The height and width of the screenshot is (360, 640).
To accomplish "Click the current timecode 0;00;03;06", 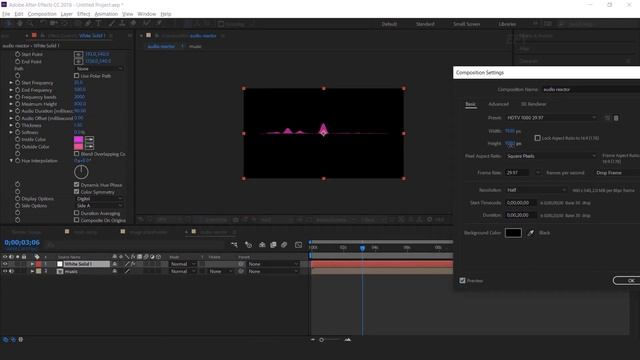I will click(x=22, y=242).
